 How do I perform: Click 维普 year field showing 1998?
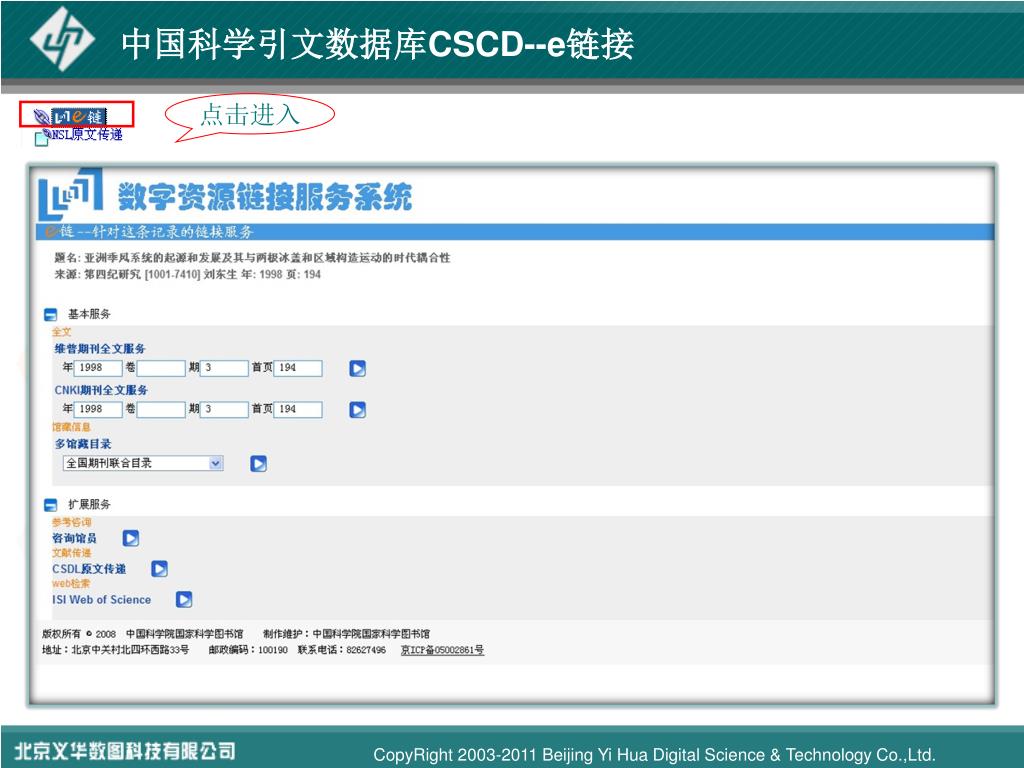(x=98, y=368)
